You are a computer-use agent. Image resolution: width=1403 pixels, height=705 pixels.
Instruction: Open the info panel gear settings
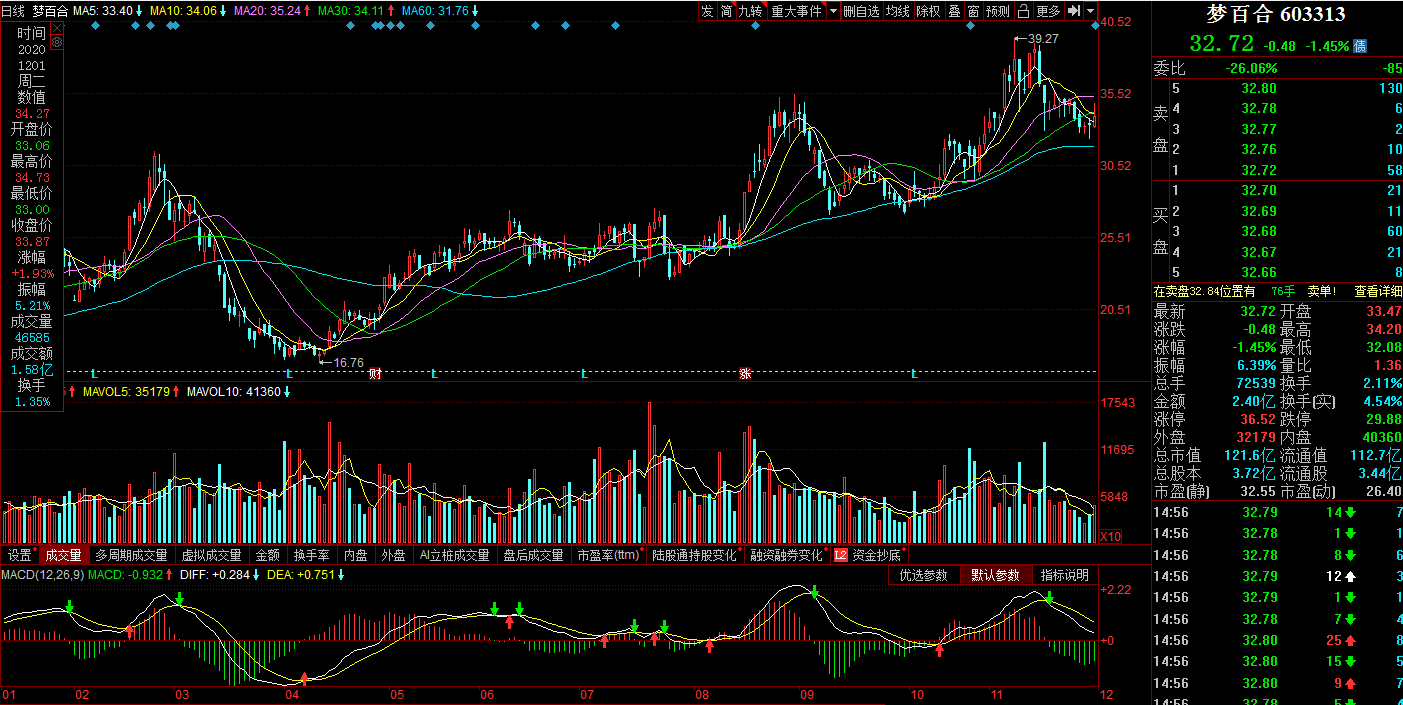click(x=56, y=42)
